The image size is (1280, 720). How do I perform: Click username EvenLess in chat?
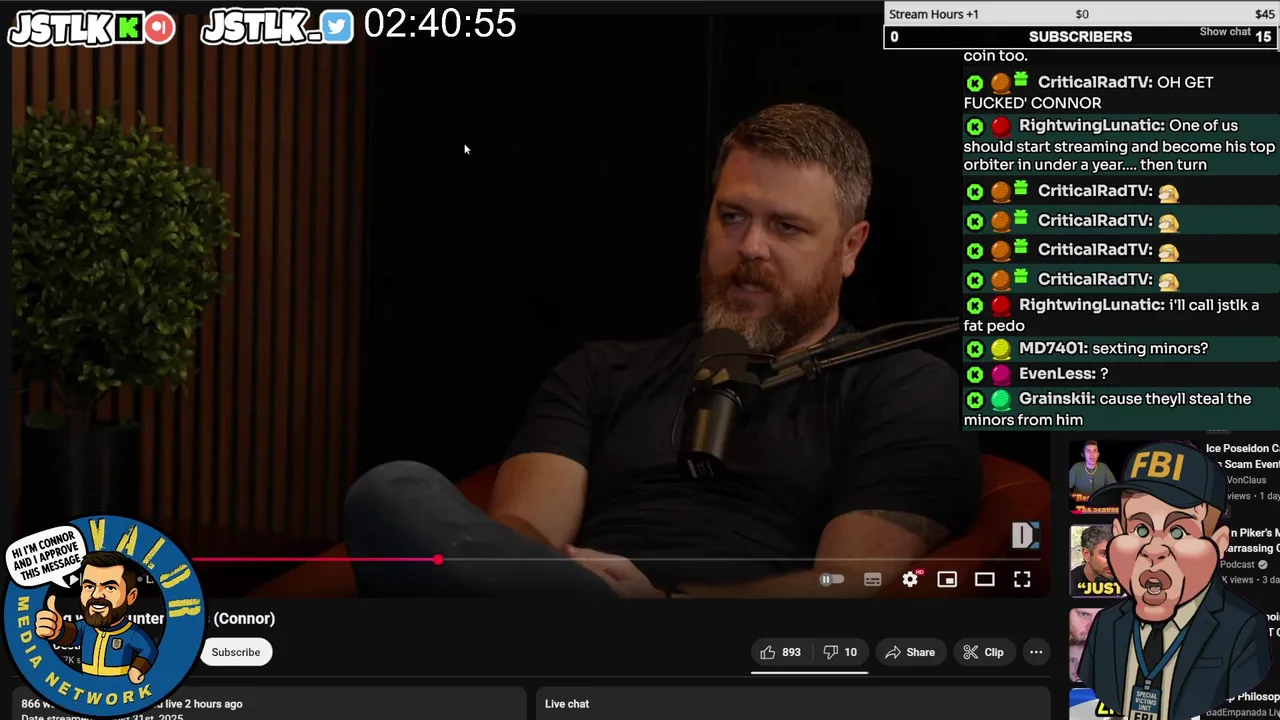pos(1057,373)
